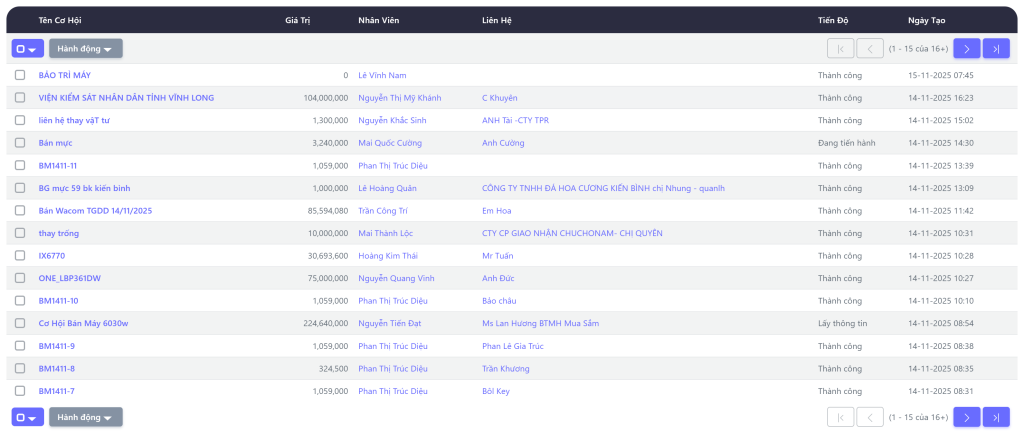Viewport: 1024px width, 431px height.
Task: Check the IX6770 row checkbox
Action: click(x=20, y=256)
